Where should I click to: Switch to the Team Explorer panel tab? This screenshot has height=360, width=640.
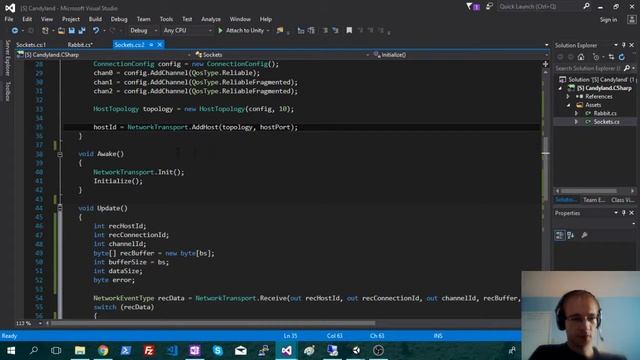[x=594, y=200]
